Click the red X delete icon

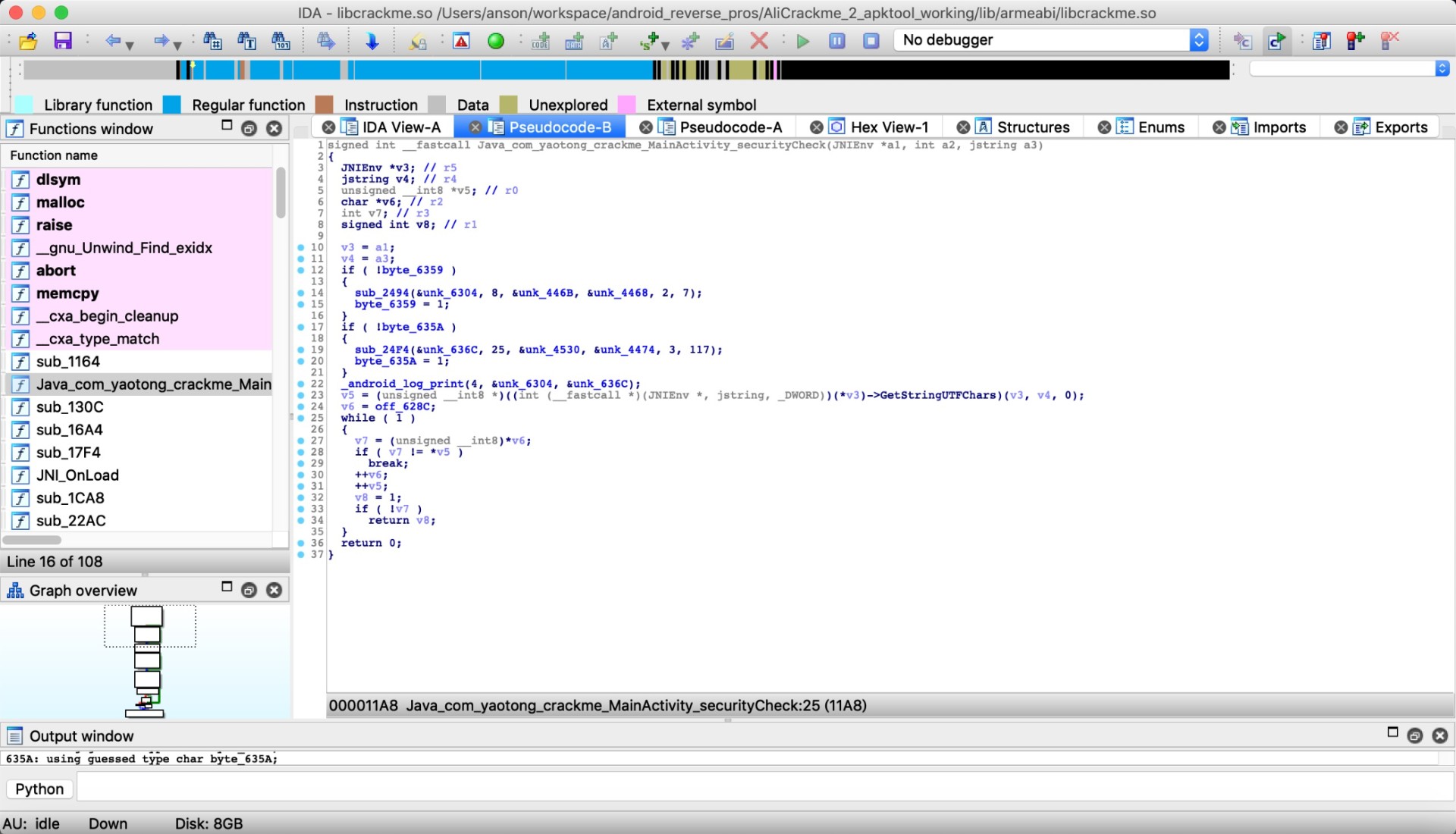tap(759, 41)
